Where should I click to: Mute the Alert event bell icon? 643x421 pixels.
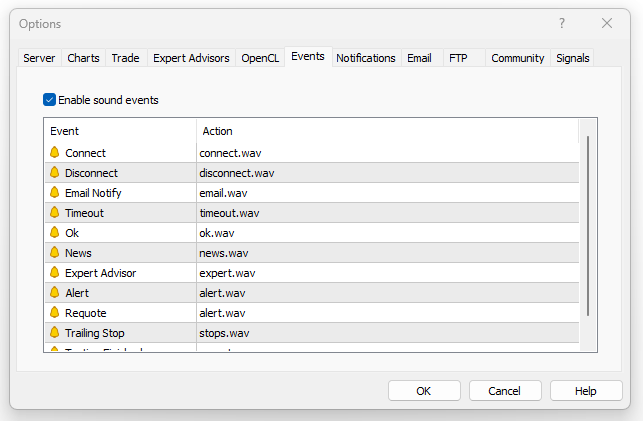pyautogui.click(x=55, y=293)
